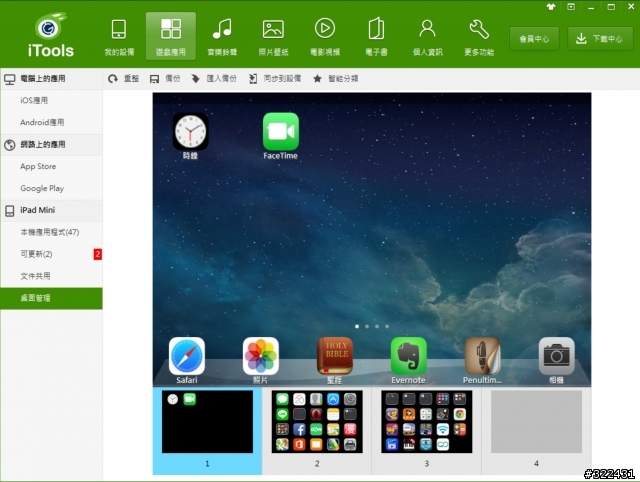Click the Camera dock icon

556,356
